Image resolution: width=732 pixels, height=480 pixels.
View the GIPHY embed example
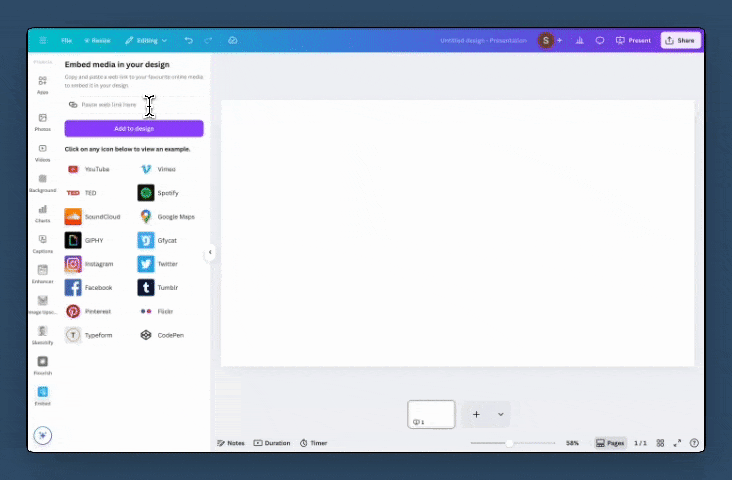click(84, 240)
